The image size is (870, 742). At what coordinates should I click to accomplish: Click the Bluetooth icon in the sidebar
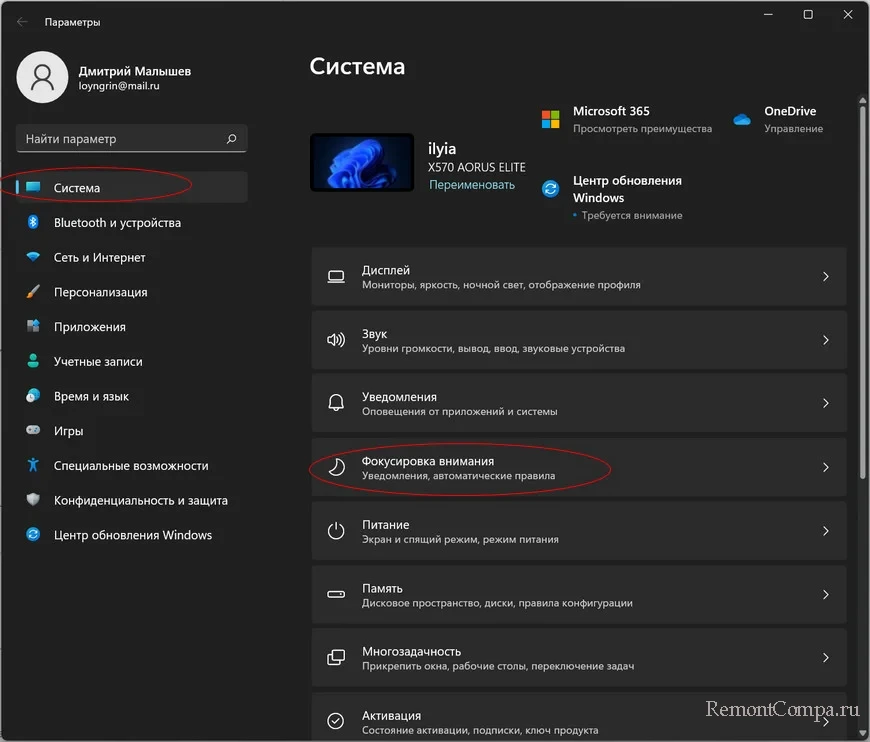[33, 222]
